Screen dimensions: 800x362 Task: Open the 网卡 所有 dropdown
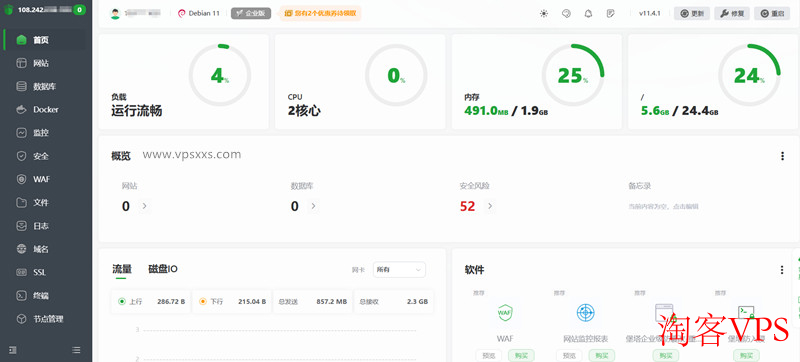pos(399,270)
